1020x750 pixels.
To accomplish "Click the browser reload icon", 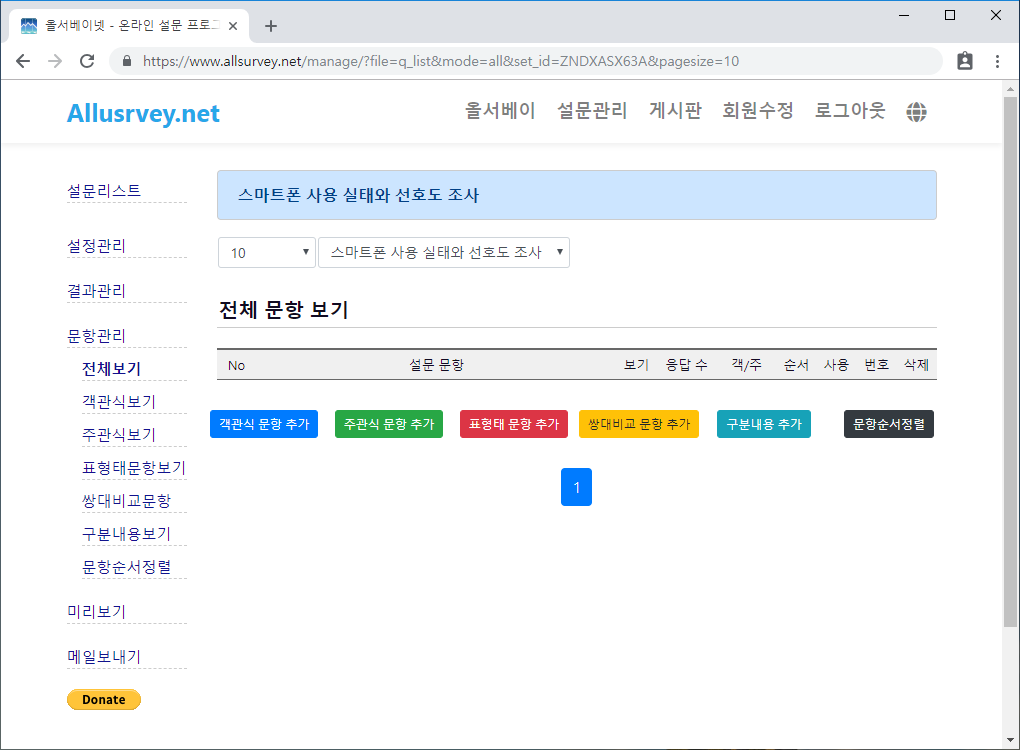I will click(87, 61).
